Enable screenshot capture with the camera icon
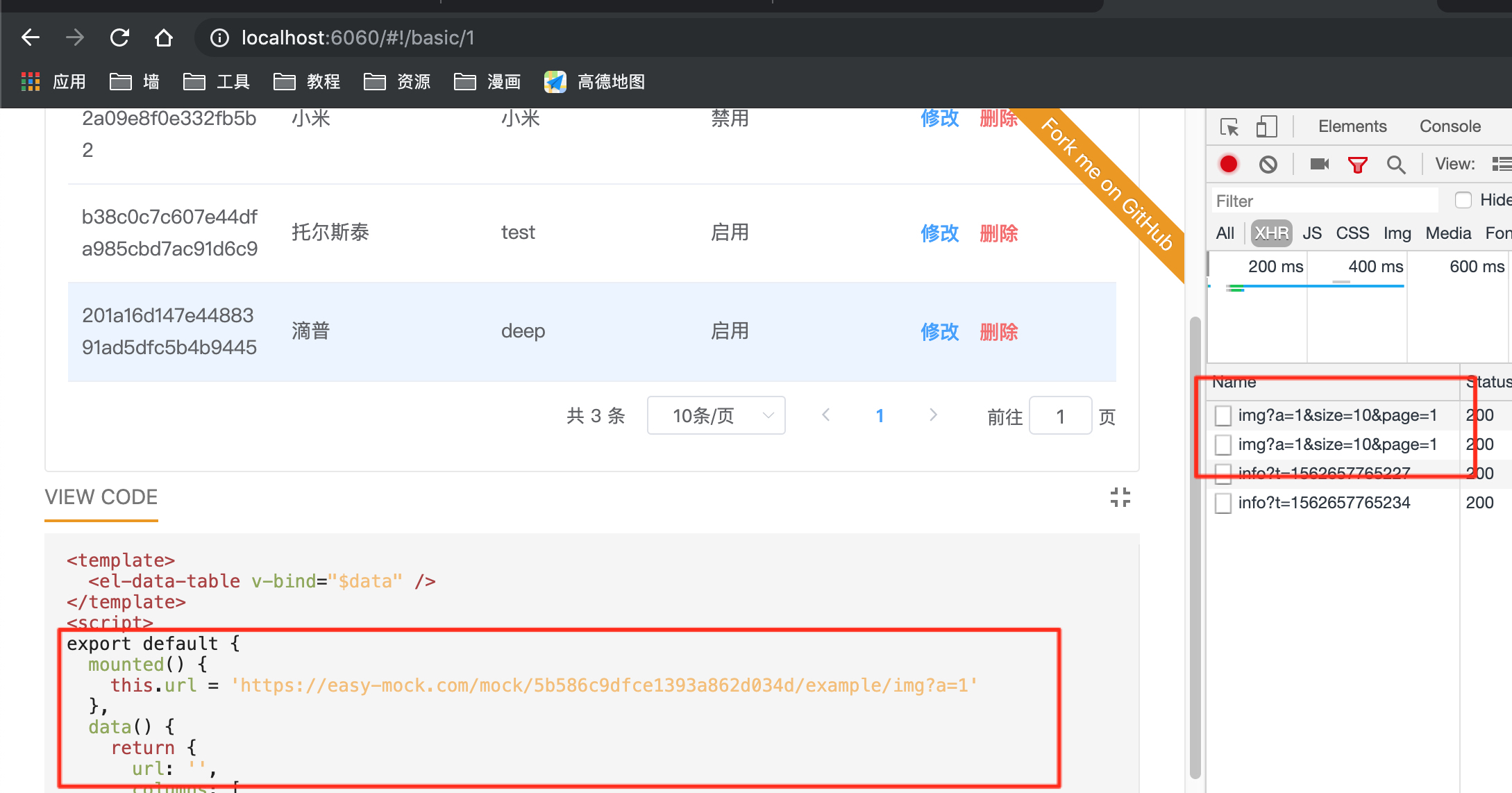This screenshot has width=1512, height=793. point(1318,164)
